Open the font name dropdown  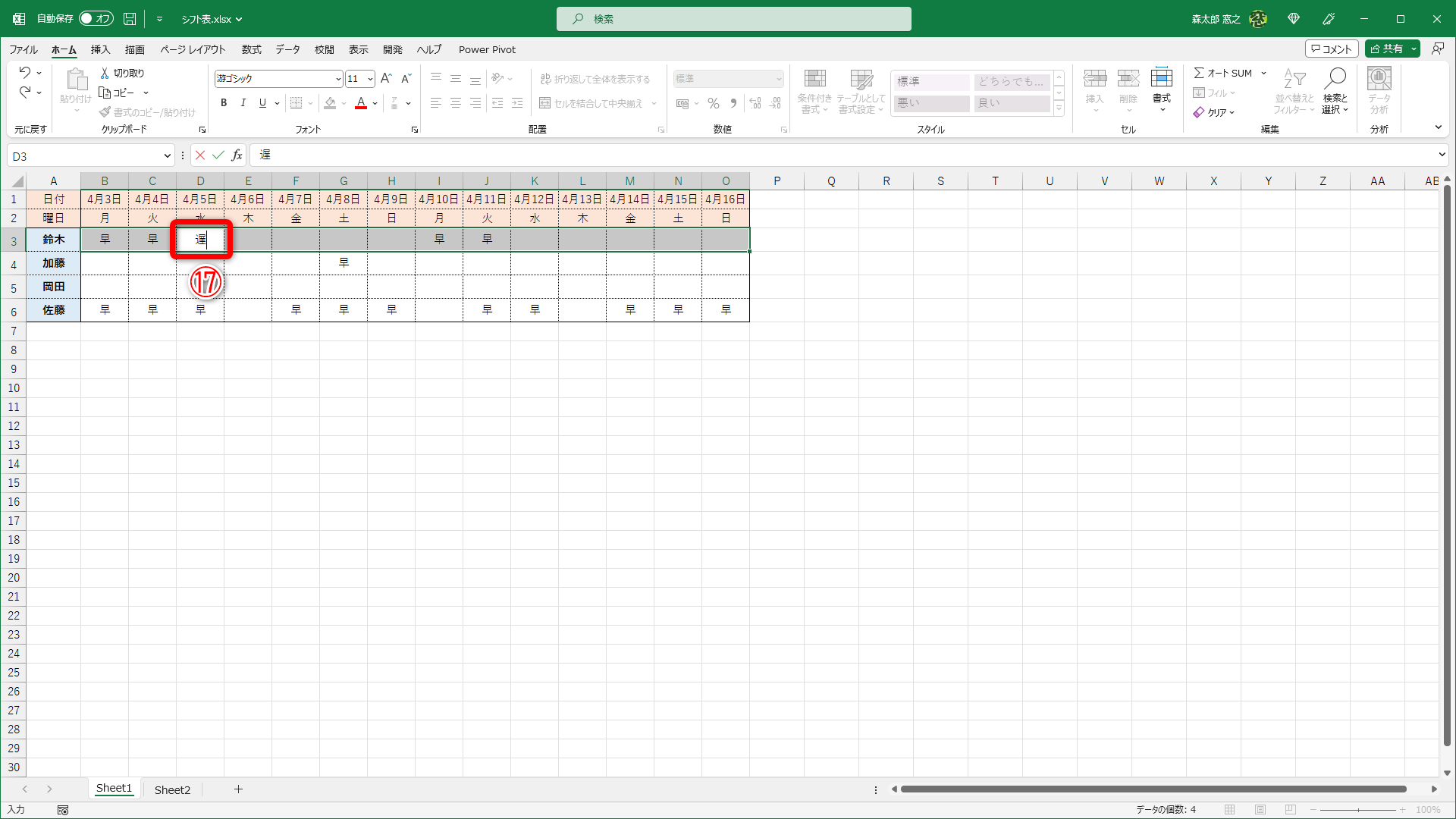pyautogui.click(x=338, y=79)
